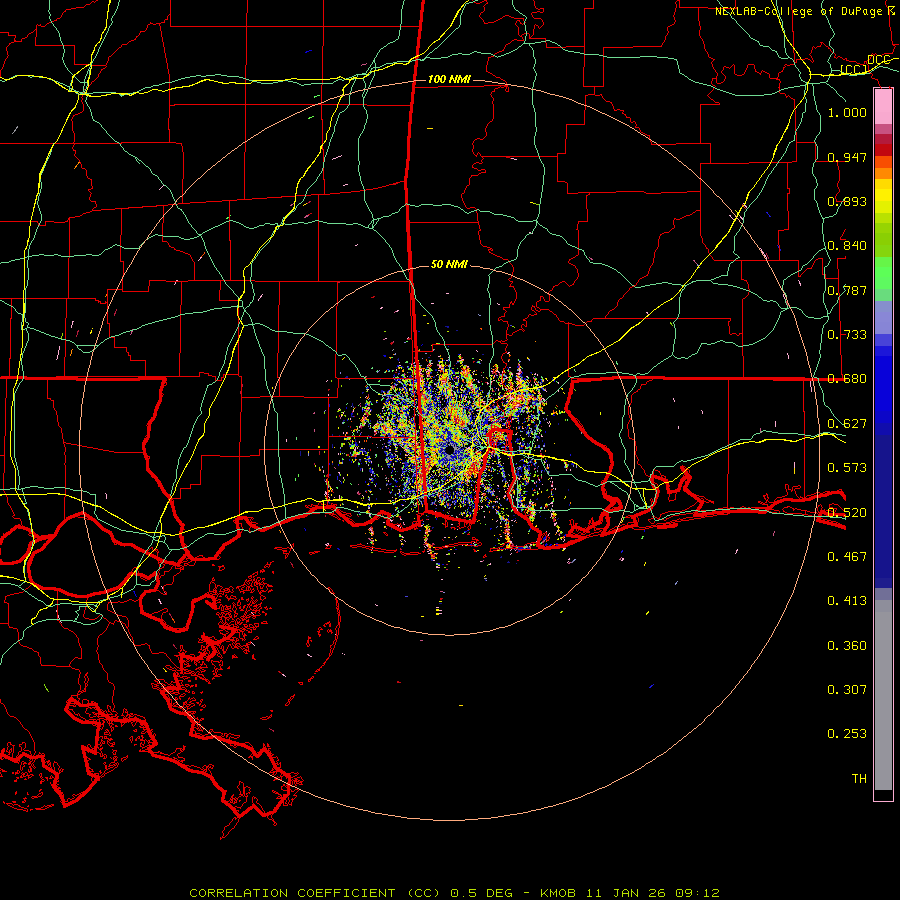
Task: Click the "100 NMI" range ring label
Action: pyautogui.click(x=449, y=79)
